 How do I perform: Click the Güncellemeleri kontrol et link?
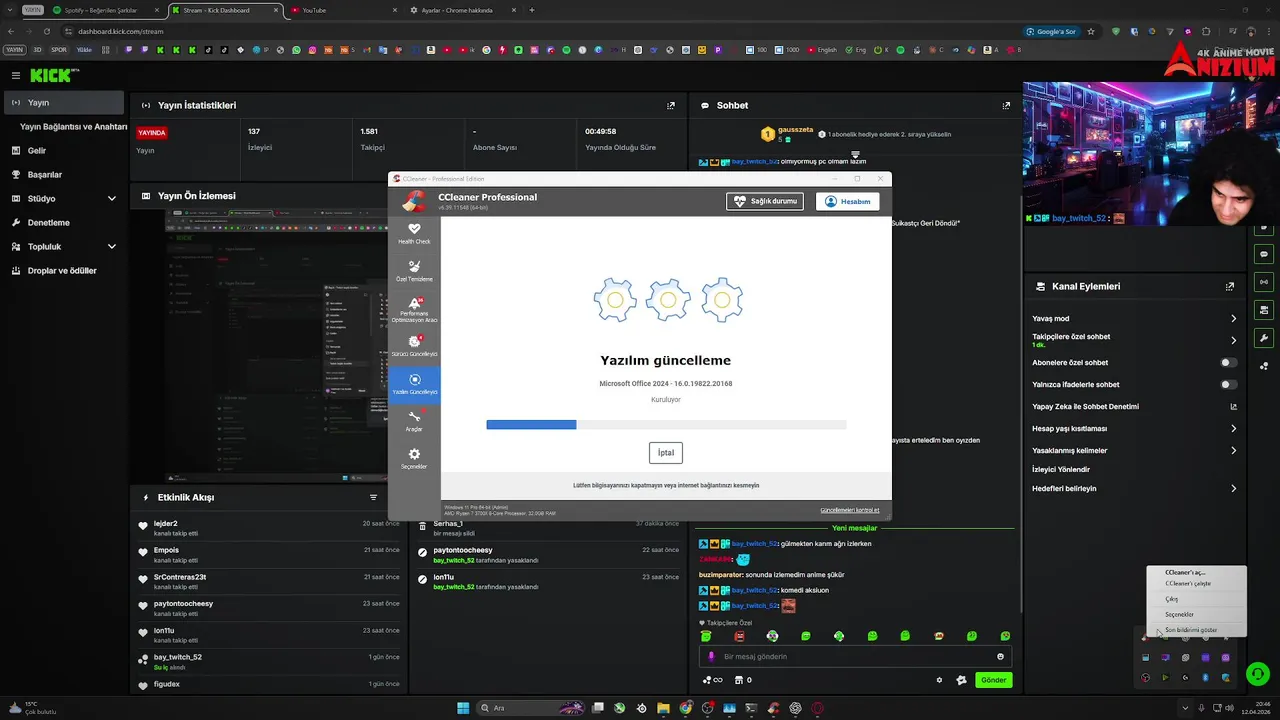(x=850, y=510)
